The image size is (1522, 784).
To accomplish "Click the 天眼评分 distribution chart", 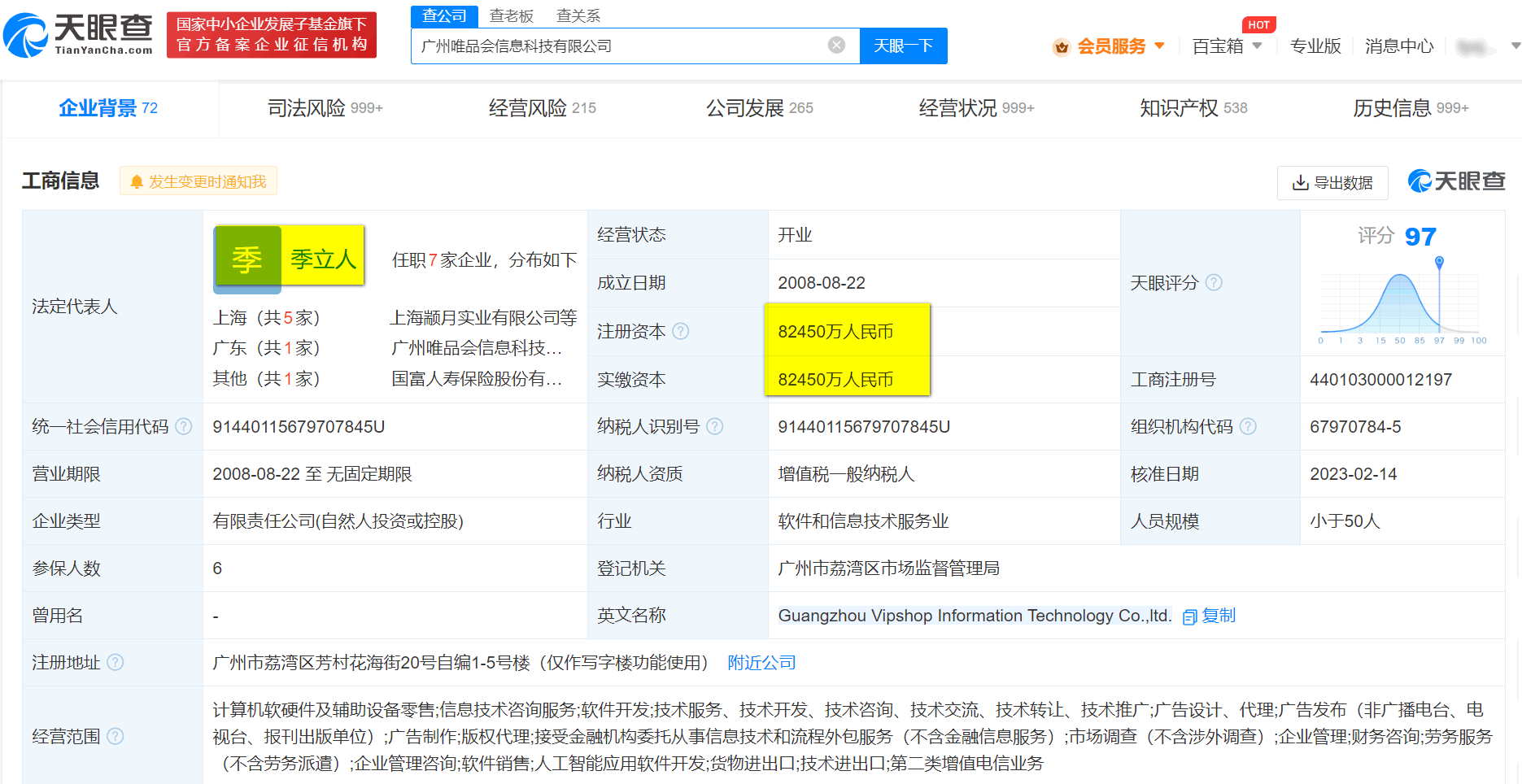I will [x=1402, y=302].
